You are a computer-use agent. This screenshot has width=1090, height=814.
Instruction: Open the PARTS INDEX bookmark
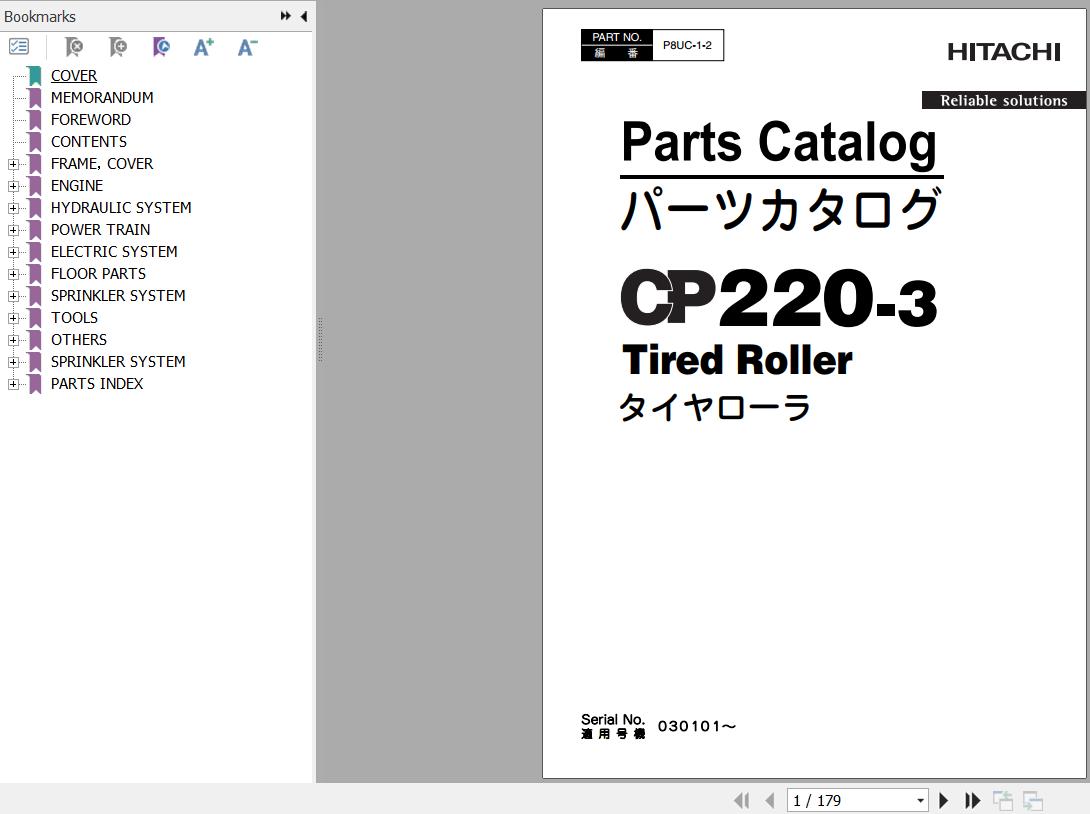tap(97, 384)
